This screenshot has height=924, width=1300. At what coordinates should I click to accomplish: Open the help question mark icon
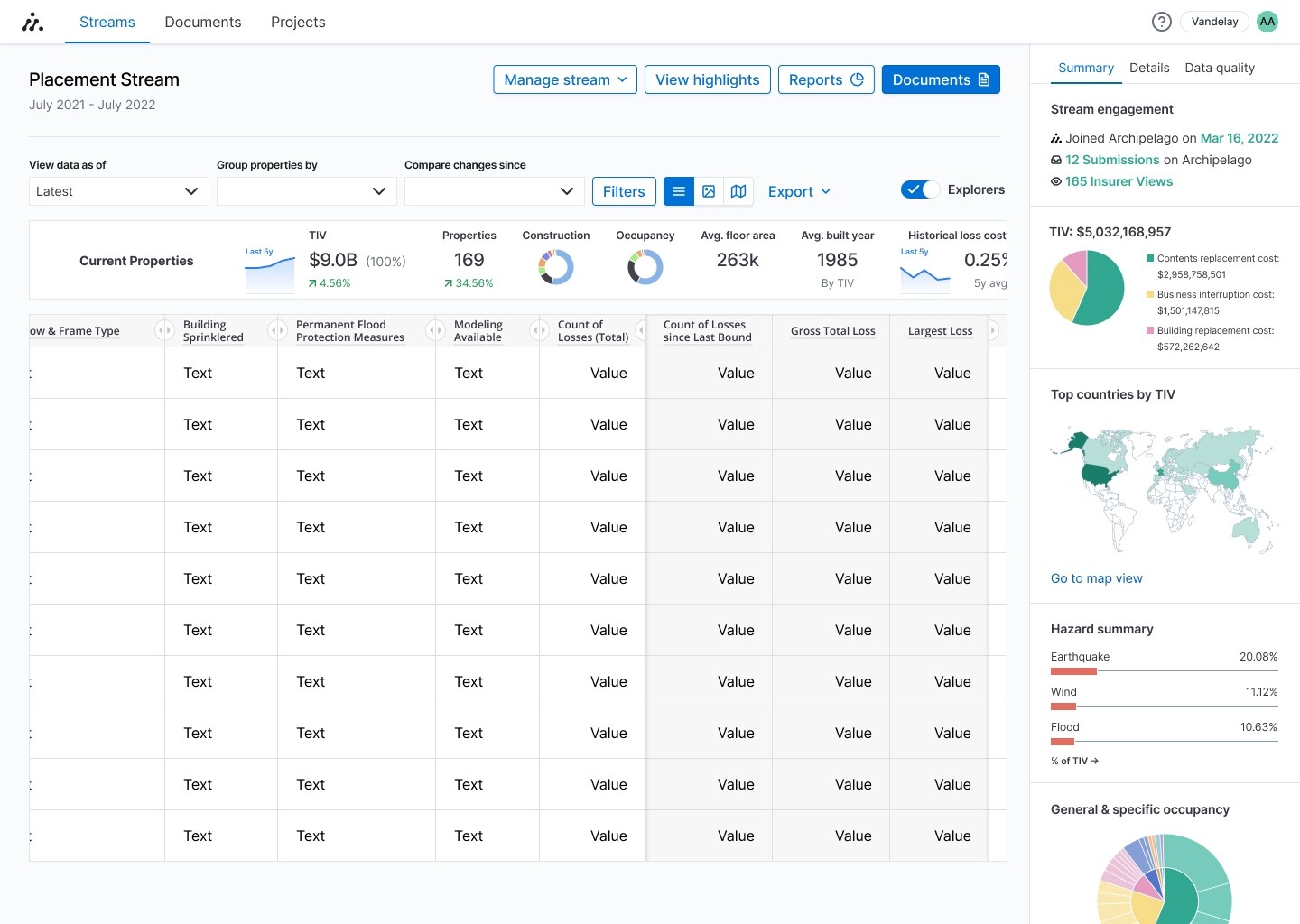pyautogui.click(x=1162, y=22)
